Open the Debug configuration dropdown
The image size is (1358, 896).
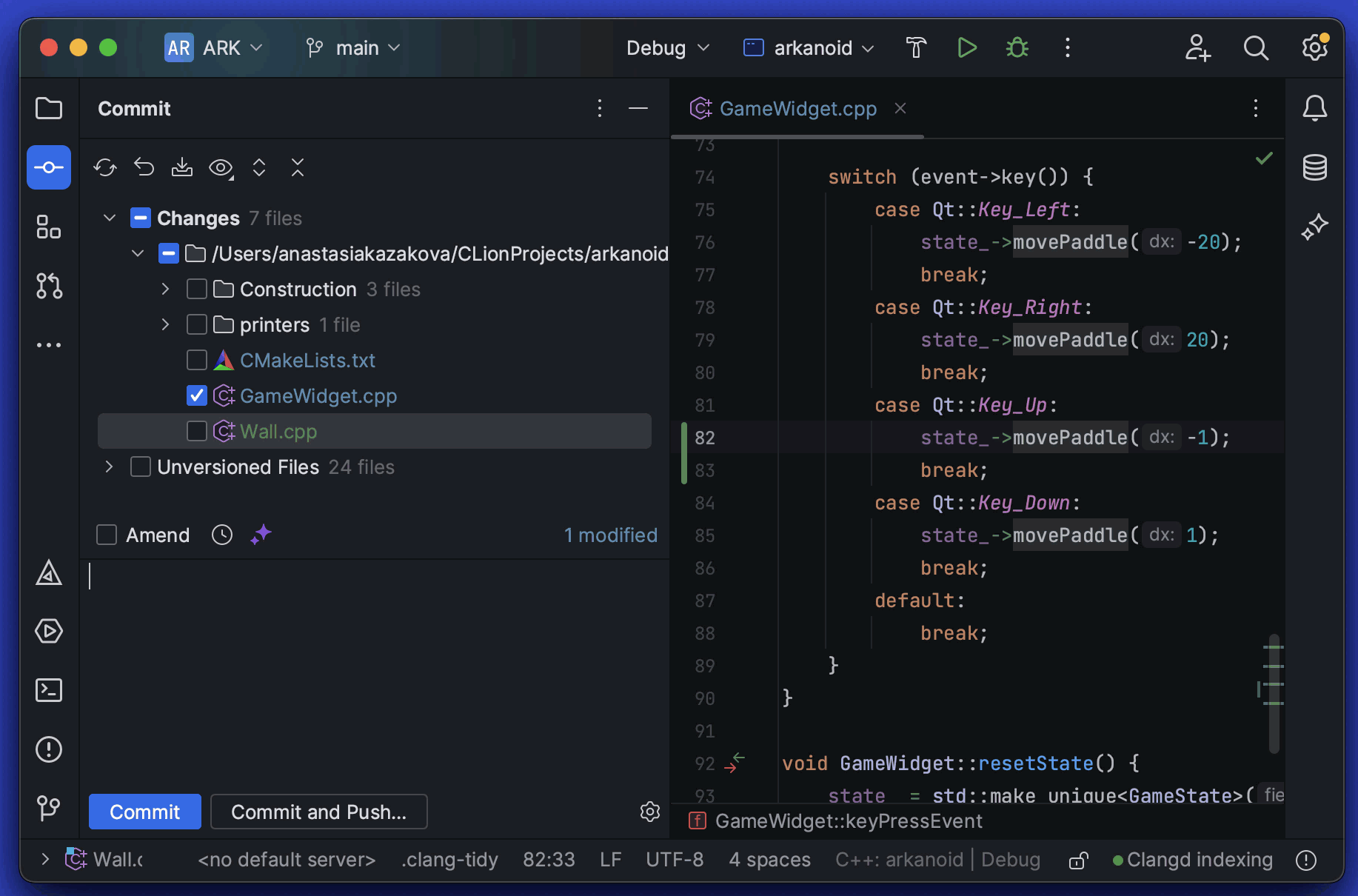(667, 48)
